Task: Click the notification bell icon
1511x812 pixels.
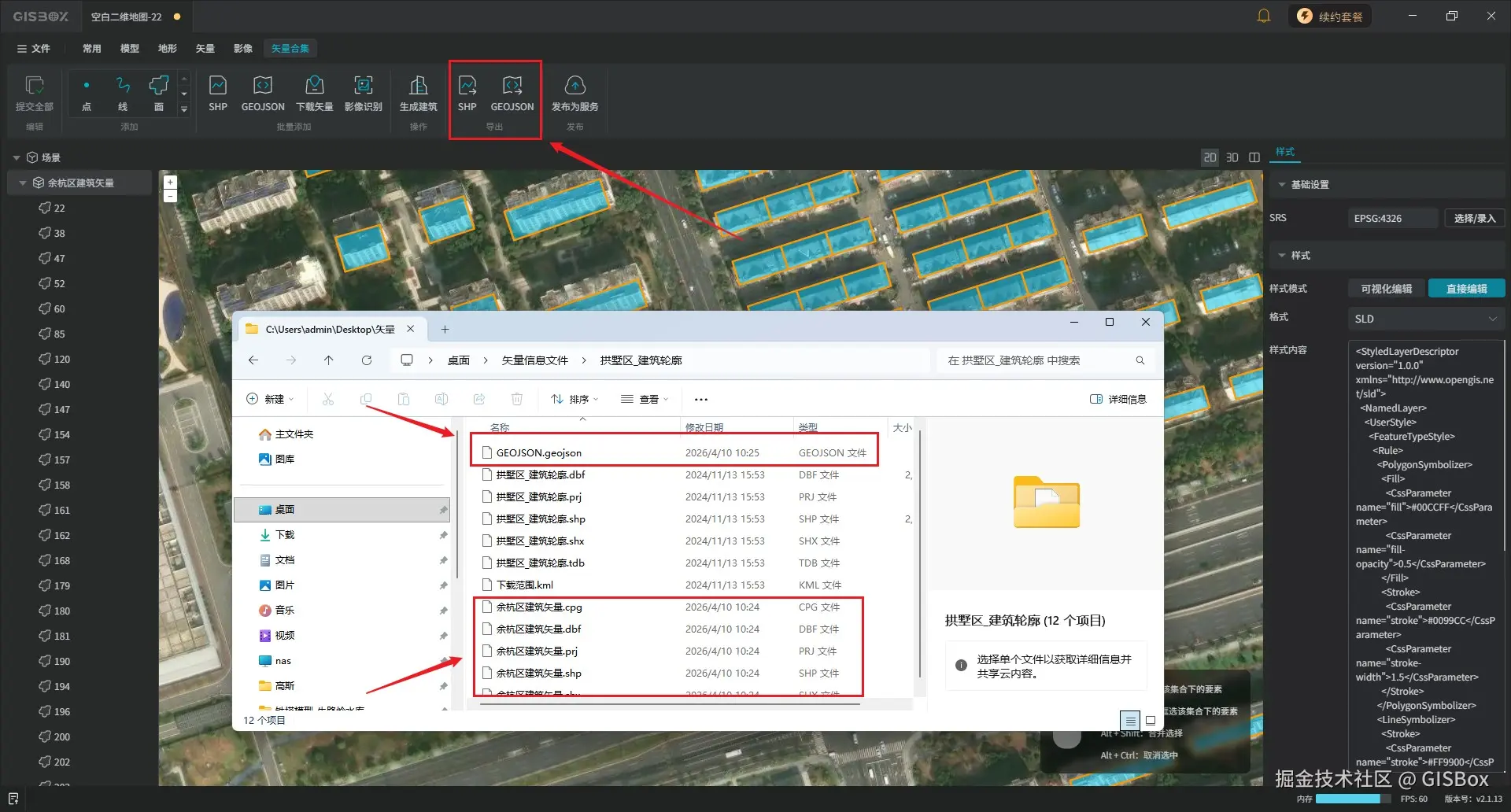Action: (1264, 16)
